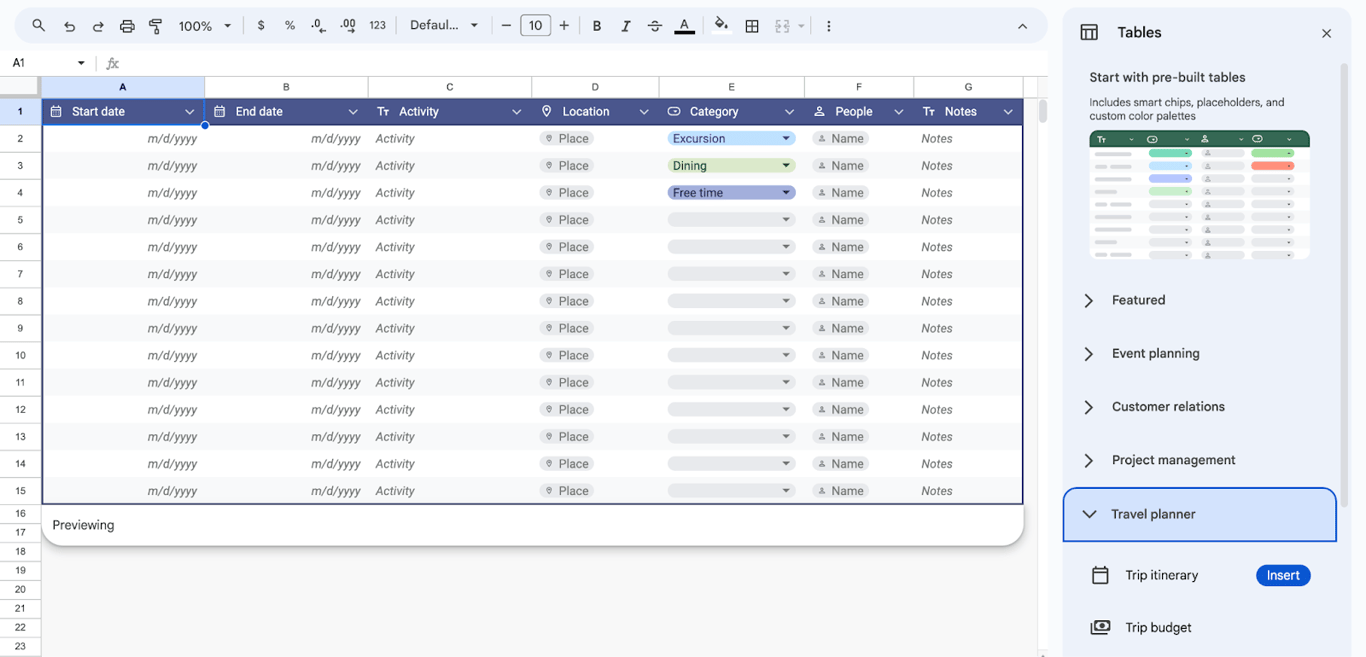Collapse the toolbar with the up chevron

point(1022,26)
